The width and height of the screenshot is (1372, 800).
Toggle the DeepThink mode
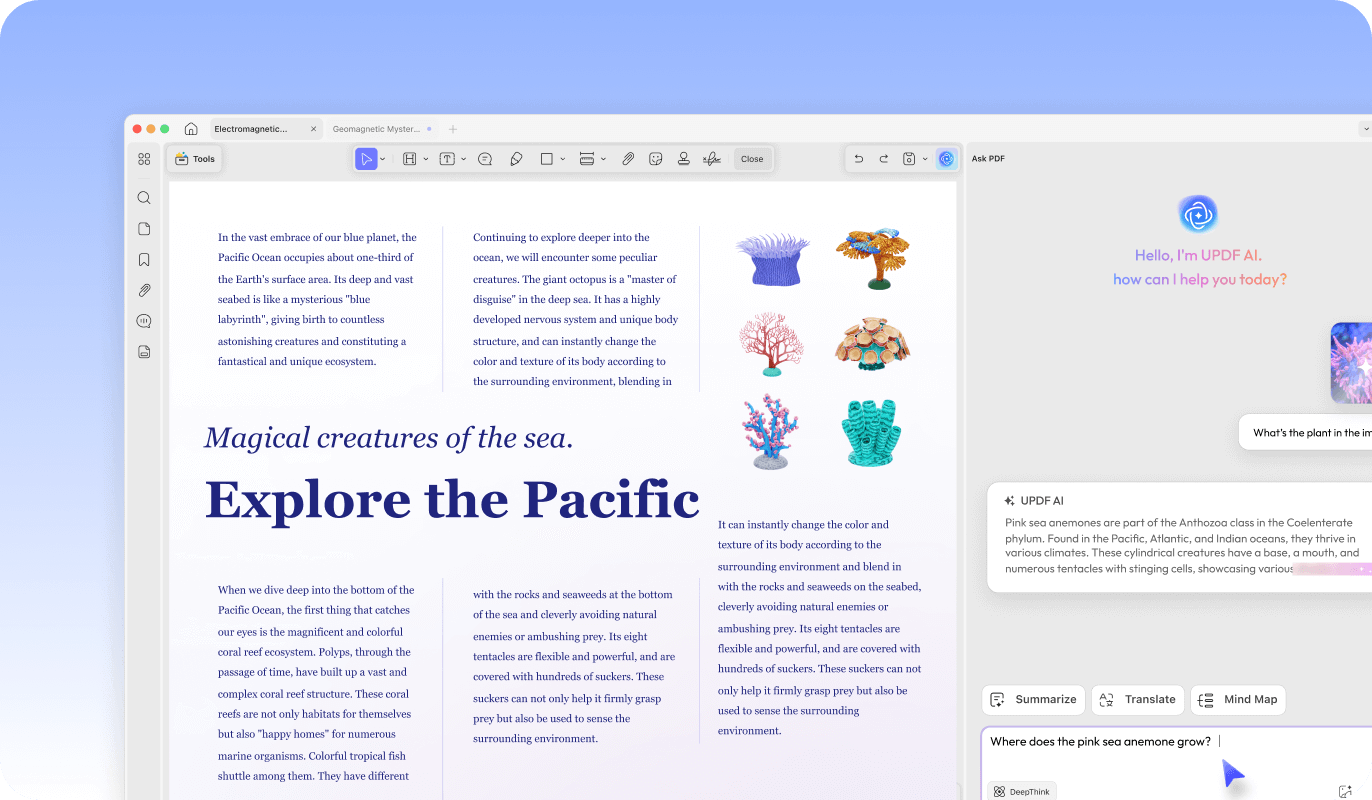coord(1022,791)
